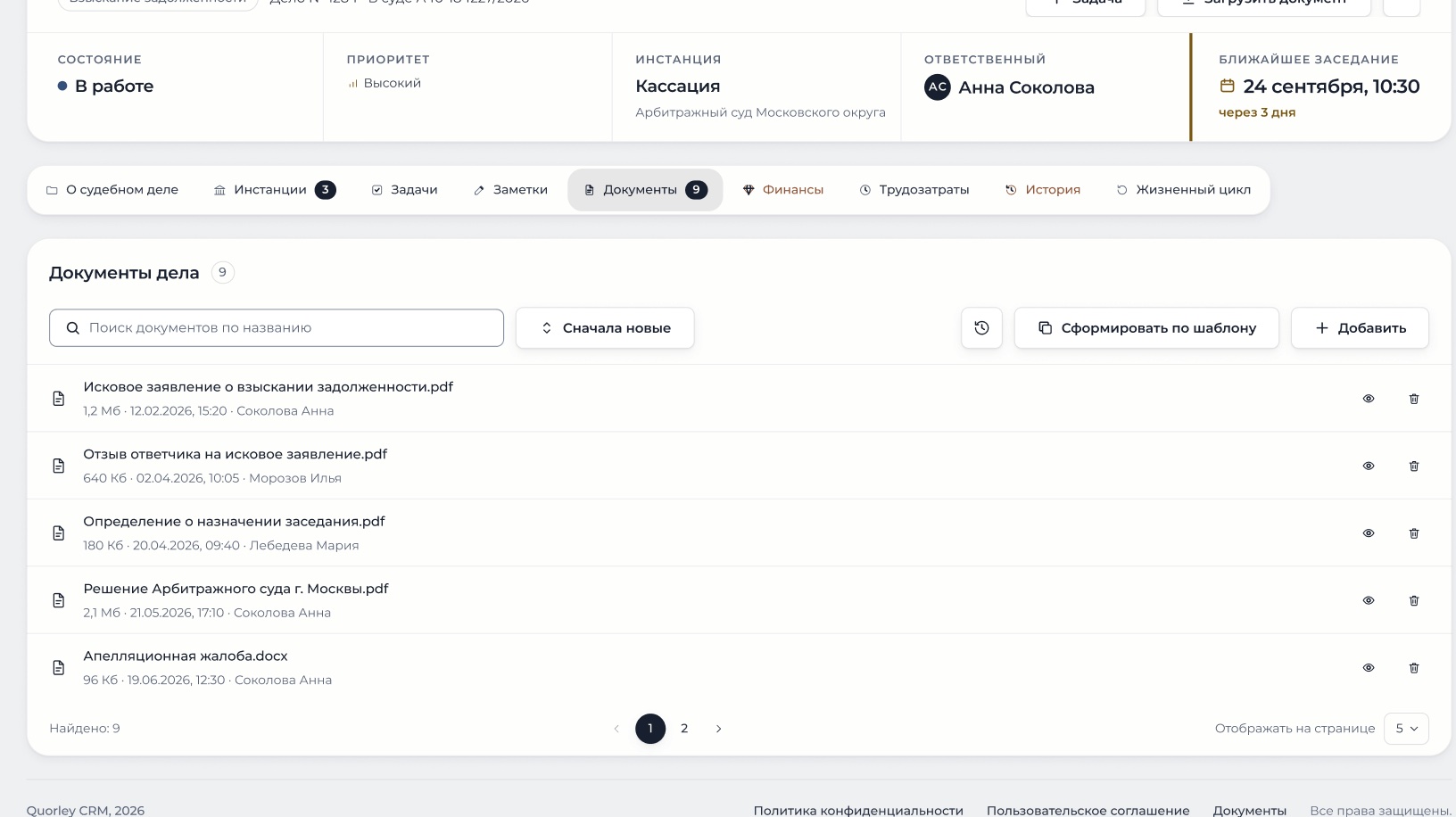Preview the Отзыв ответчика document with eye icon

1369,466
